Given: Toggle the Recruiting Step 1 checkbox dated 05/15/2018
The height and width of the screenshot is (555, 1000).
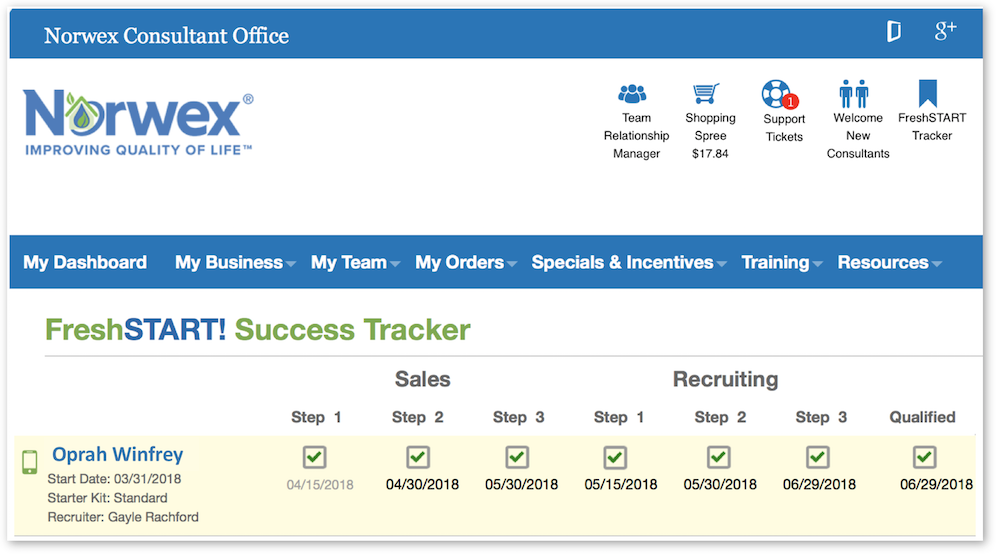Looking at the screenshot, I should click(615, 457).
